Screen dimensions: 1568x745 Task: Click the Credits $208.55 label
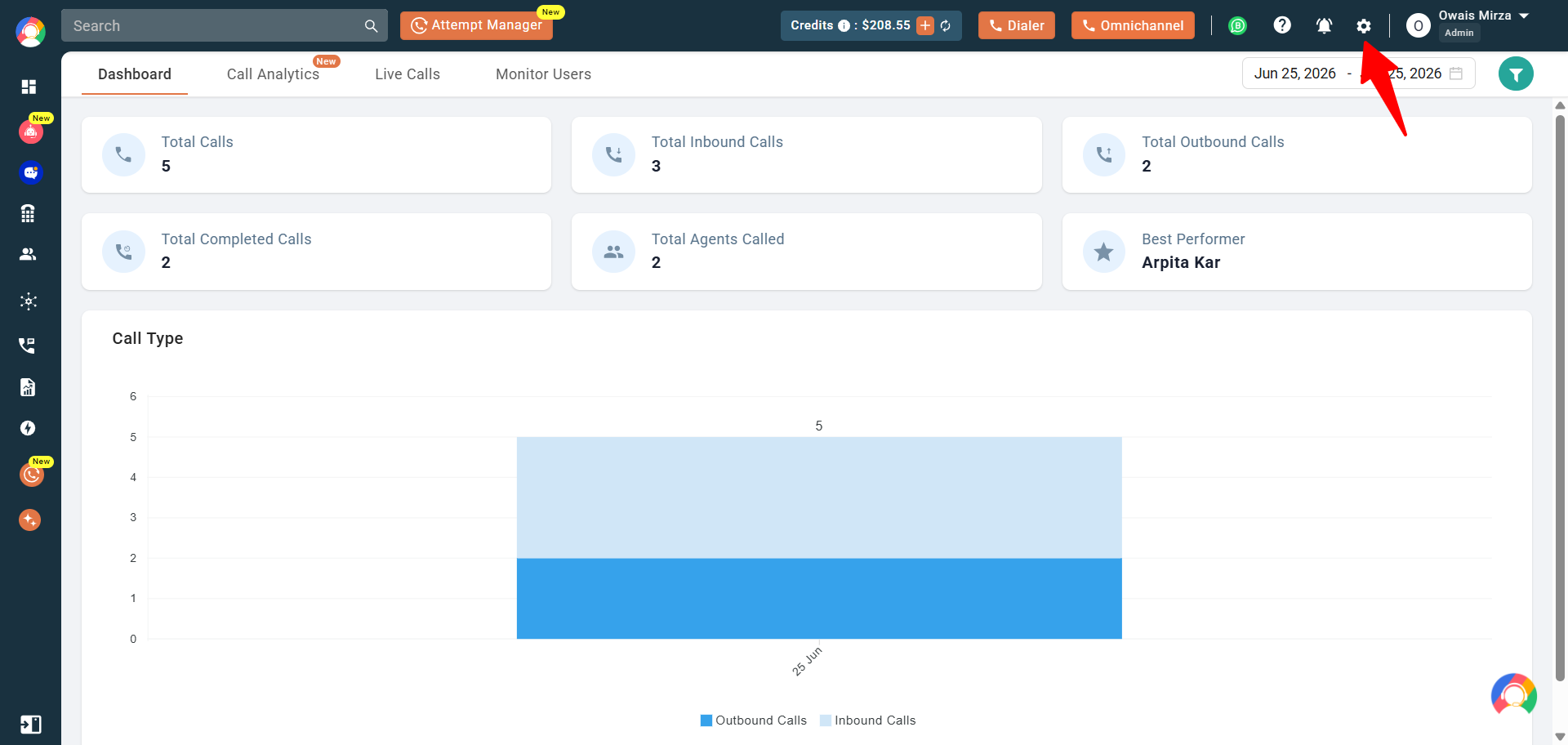pyautogui.click(x=850, y=25)
